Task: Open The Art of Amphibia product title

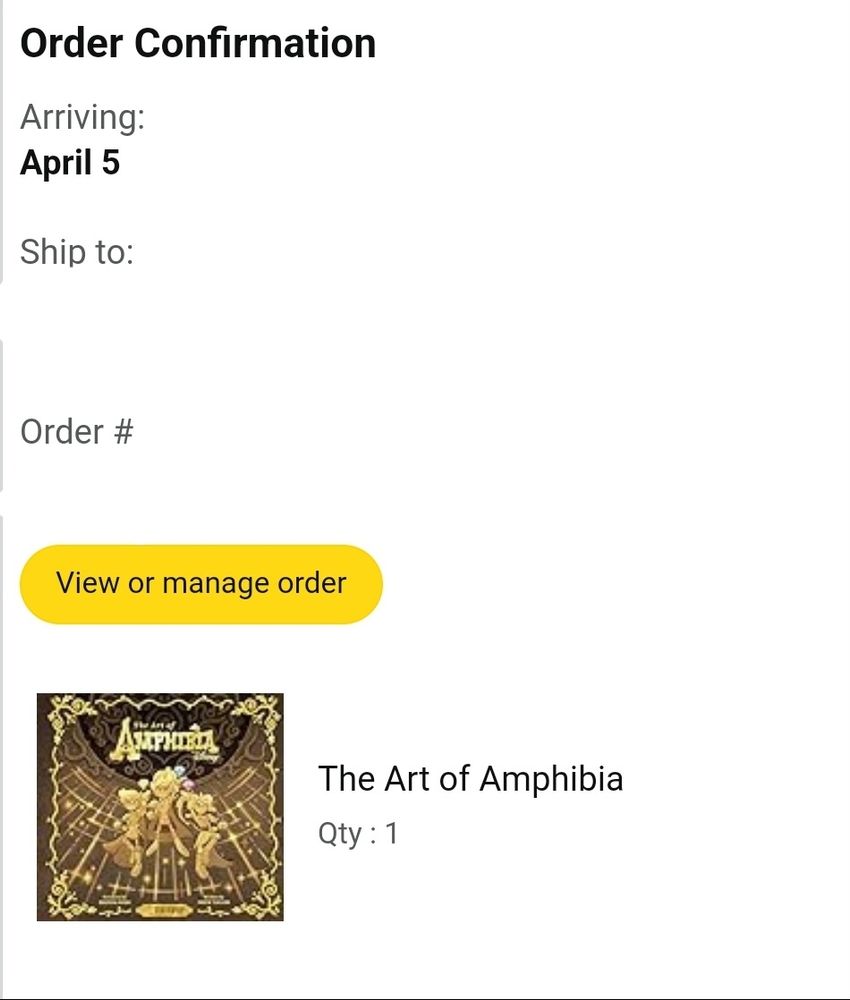Action: [471, 779]
